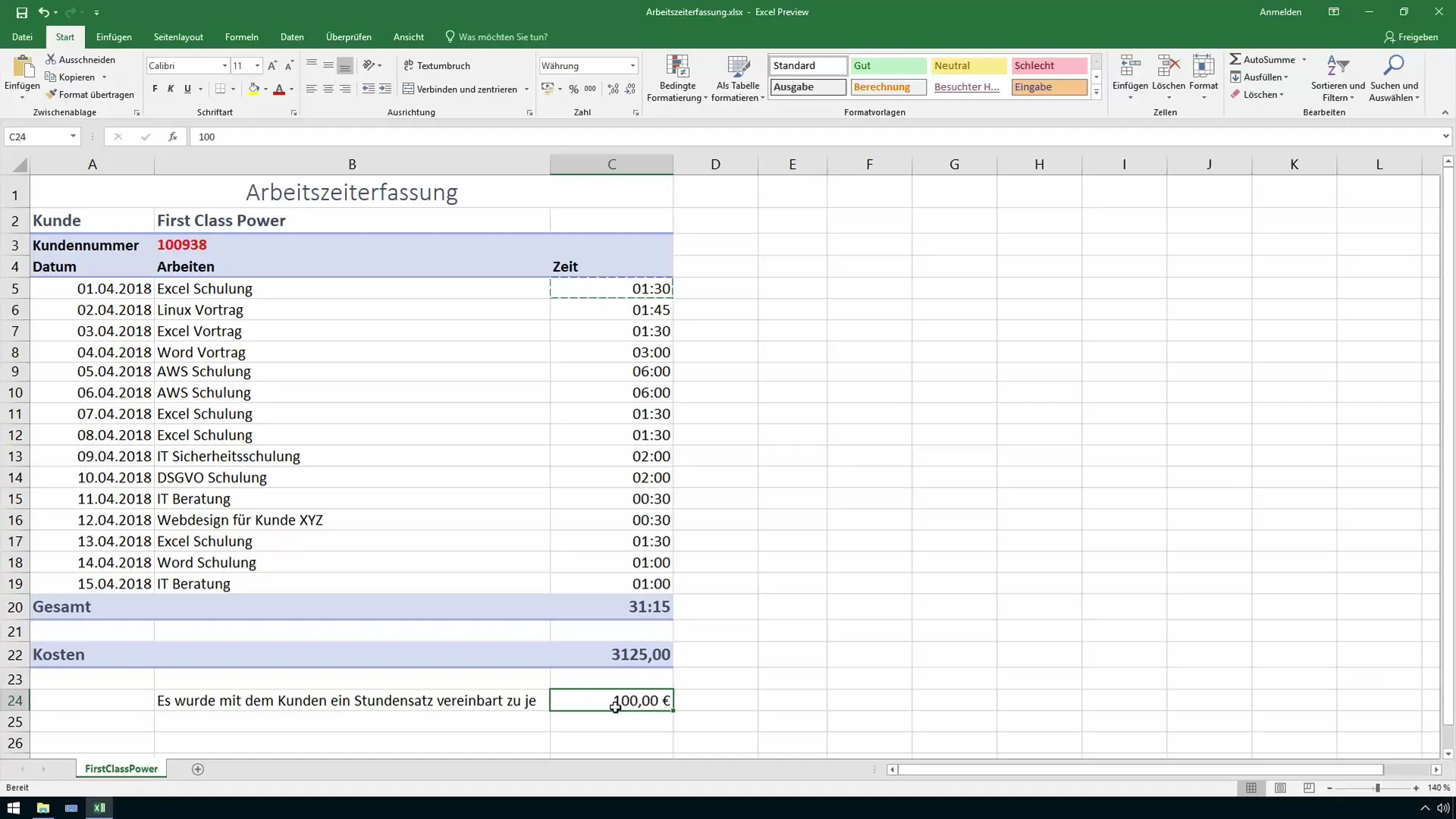
Task: Switch to Einfügen tab
Action: click(x=114, y=36)
